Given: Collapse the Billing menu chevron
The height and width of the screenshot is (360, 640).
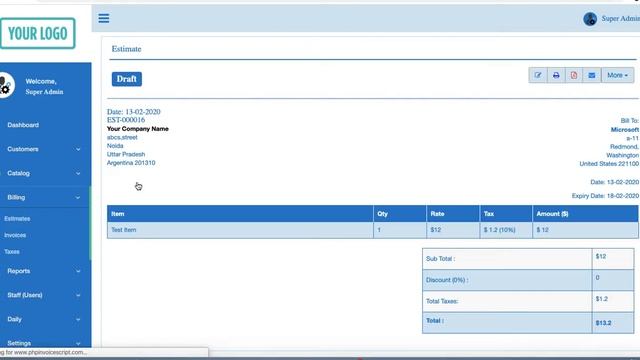Looking at the screenshot, I should (78, 198).
